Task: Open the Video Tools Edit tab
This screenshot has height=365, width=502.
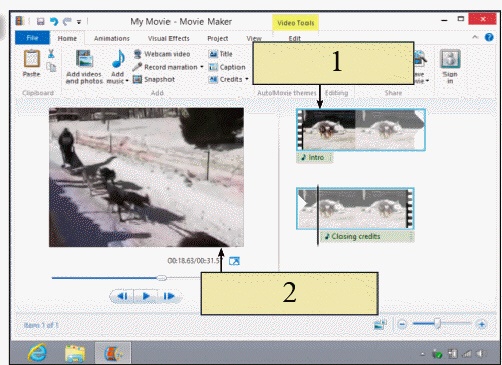Action: click(294, 38)
